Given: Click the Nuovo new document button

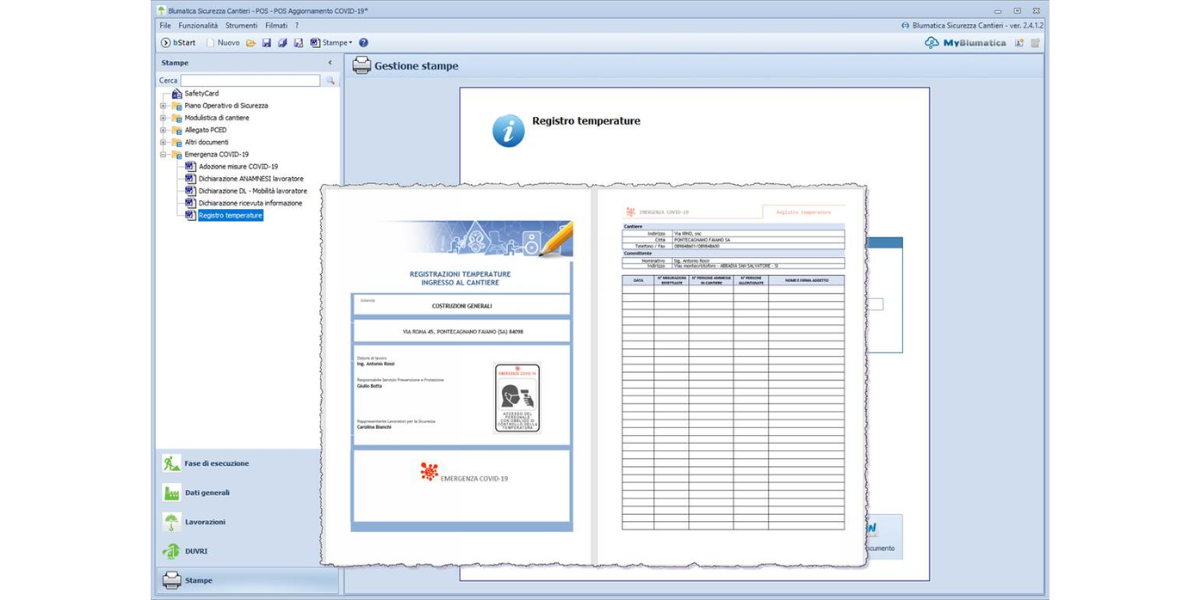Looking at the screenshot, I should 223,43.
